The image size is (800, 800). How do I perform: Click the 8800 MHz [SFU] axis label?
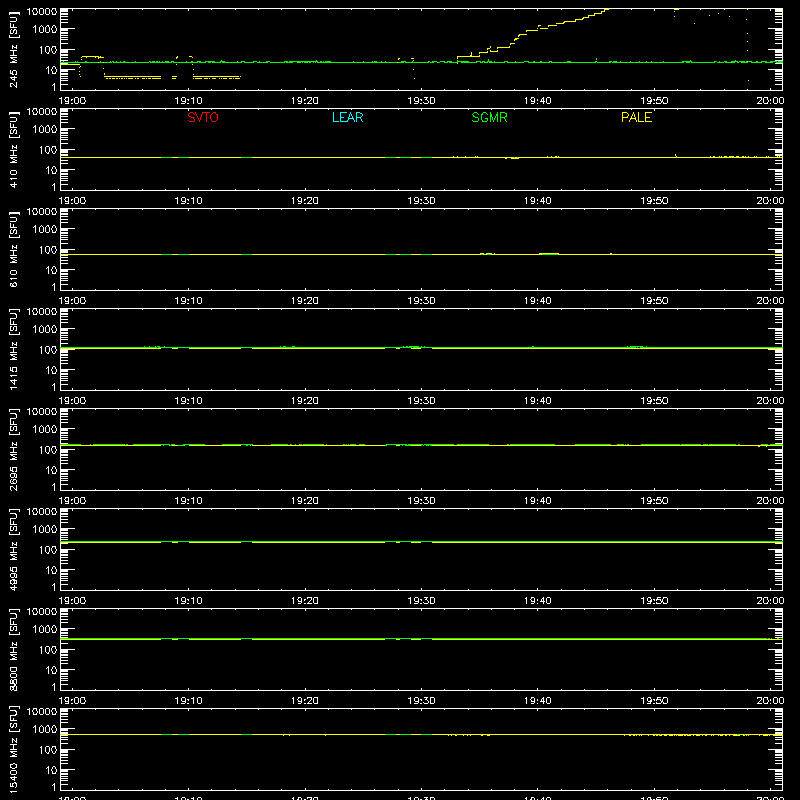pyautogui.click(x=13, y=650)
